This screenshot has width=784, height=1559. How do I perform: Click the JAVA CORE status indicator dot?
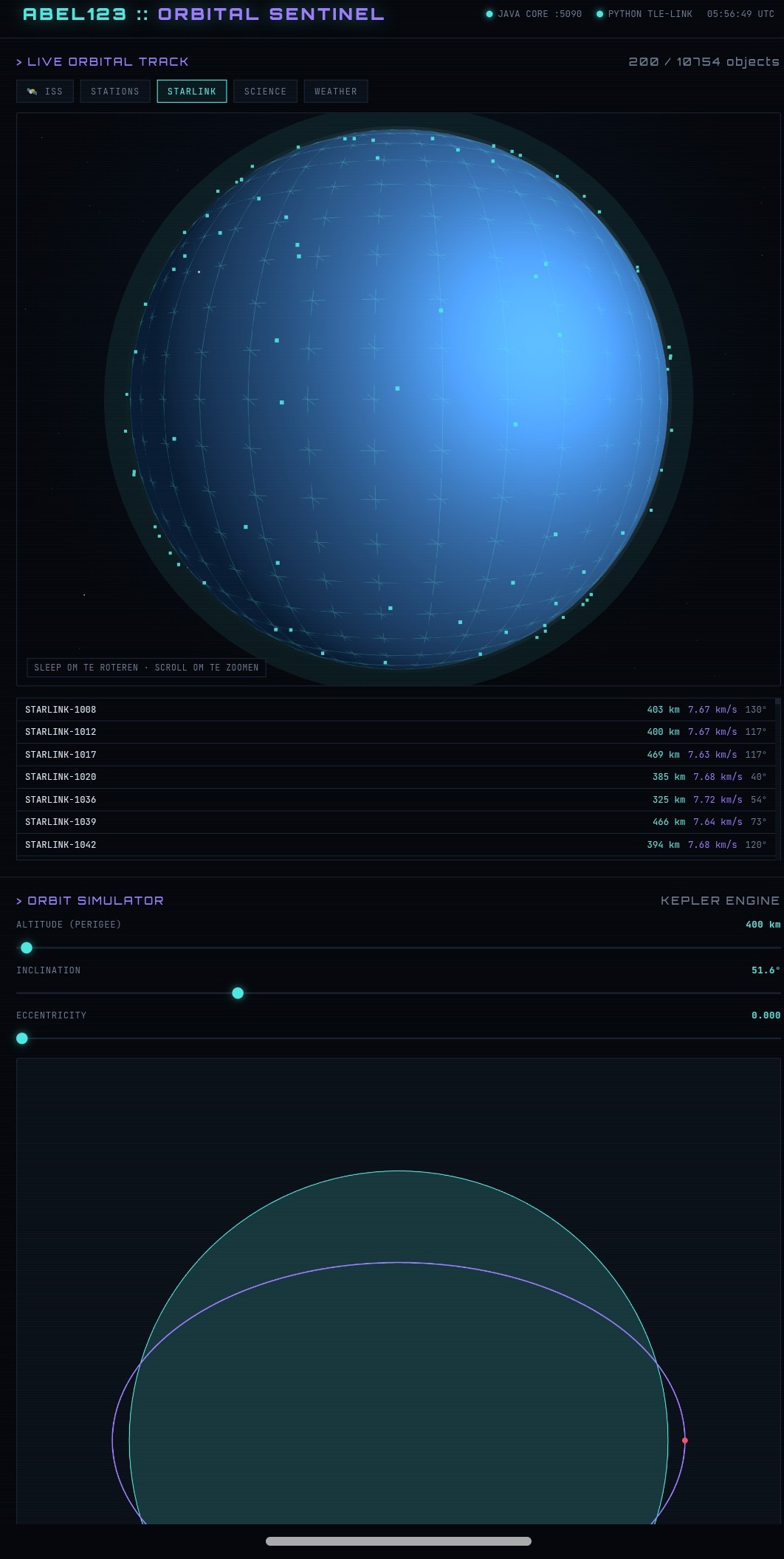[x=489, y=14]
